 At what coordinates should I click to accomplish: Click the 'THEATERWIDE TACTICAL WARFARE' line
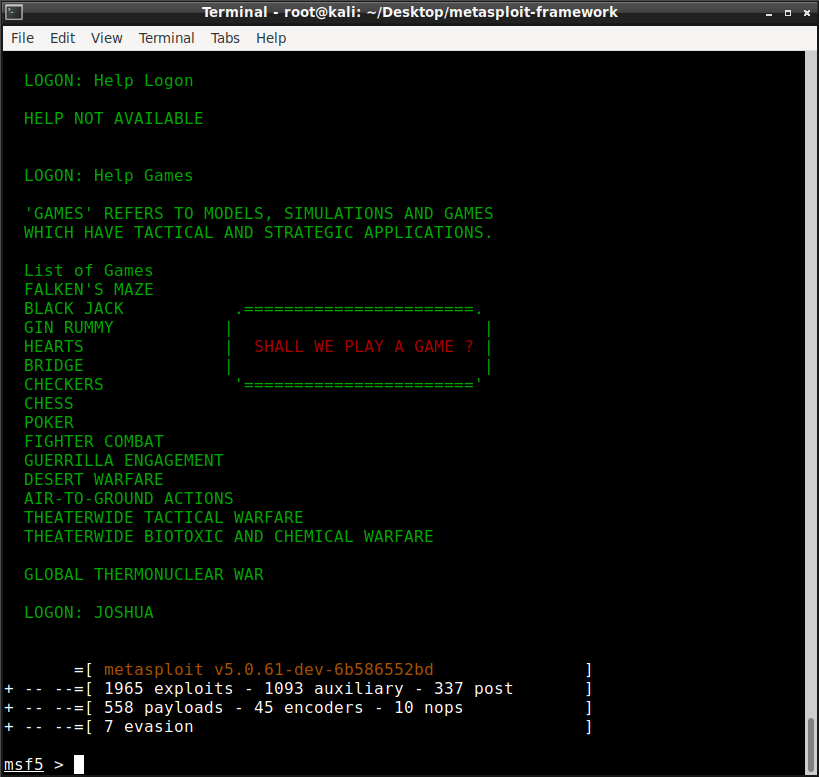[163, 517]
